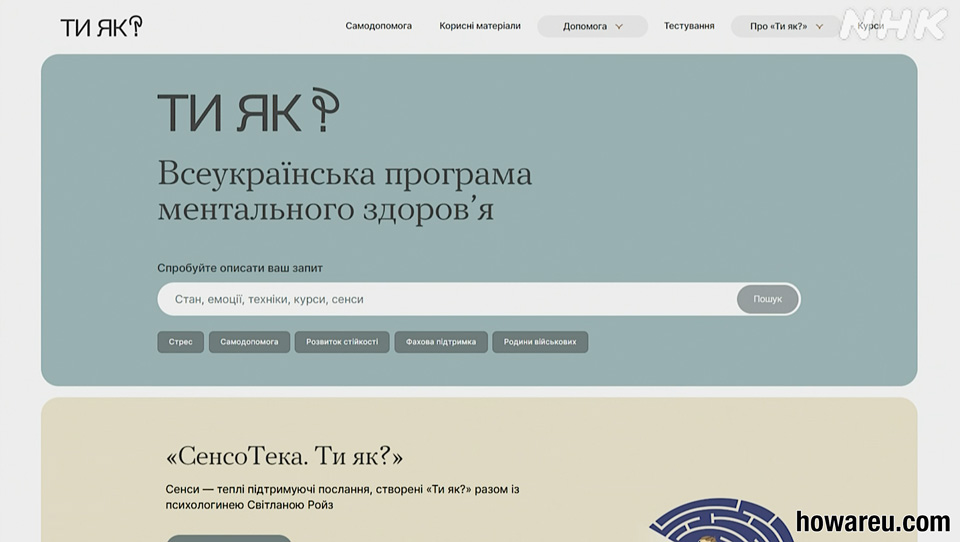Expand the Допомога dropdown
The image size is (960, 542).
[x=592, y=26]
